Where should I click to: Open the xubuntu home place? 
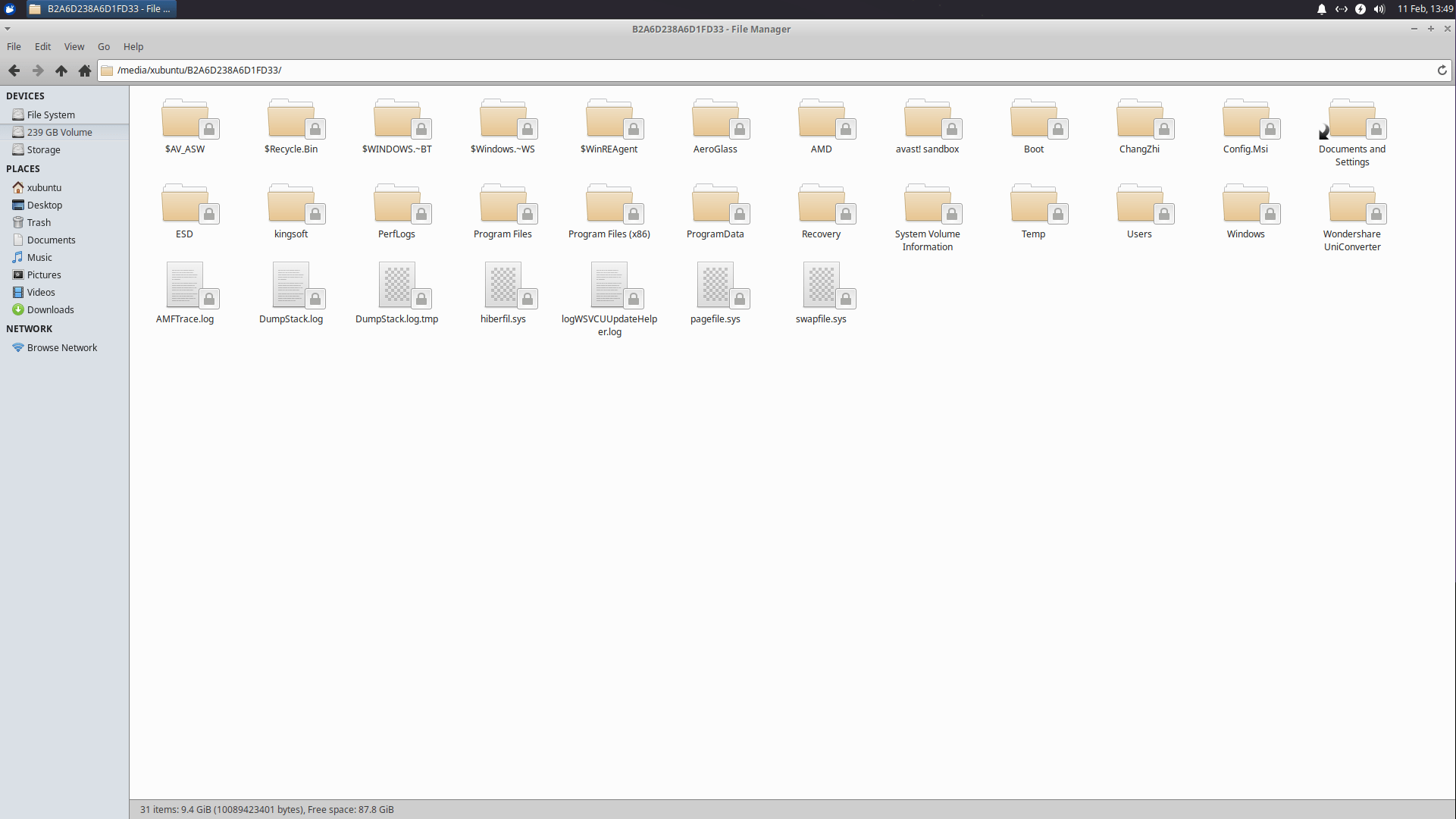(x=64, y=187)
